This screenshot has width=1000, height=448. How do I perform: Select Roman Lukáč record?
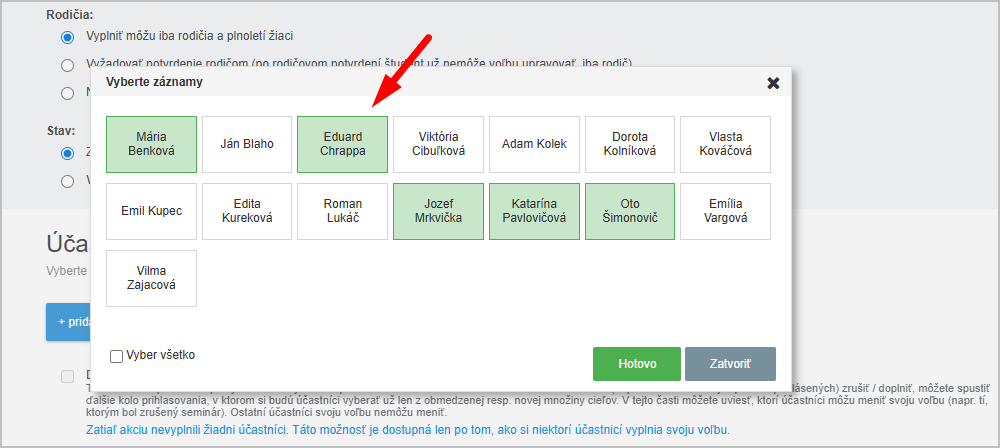coord(342,211)
